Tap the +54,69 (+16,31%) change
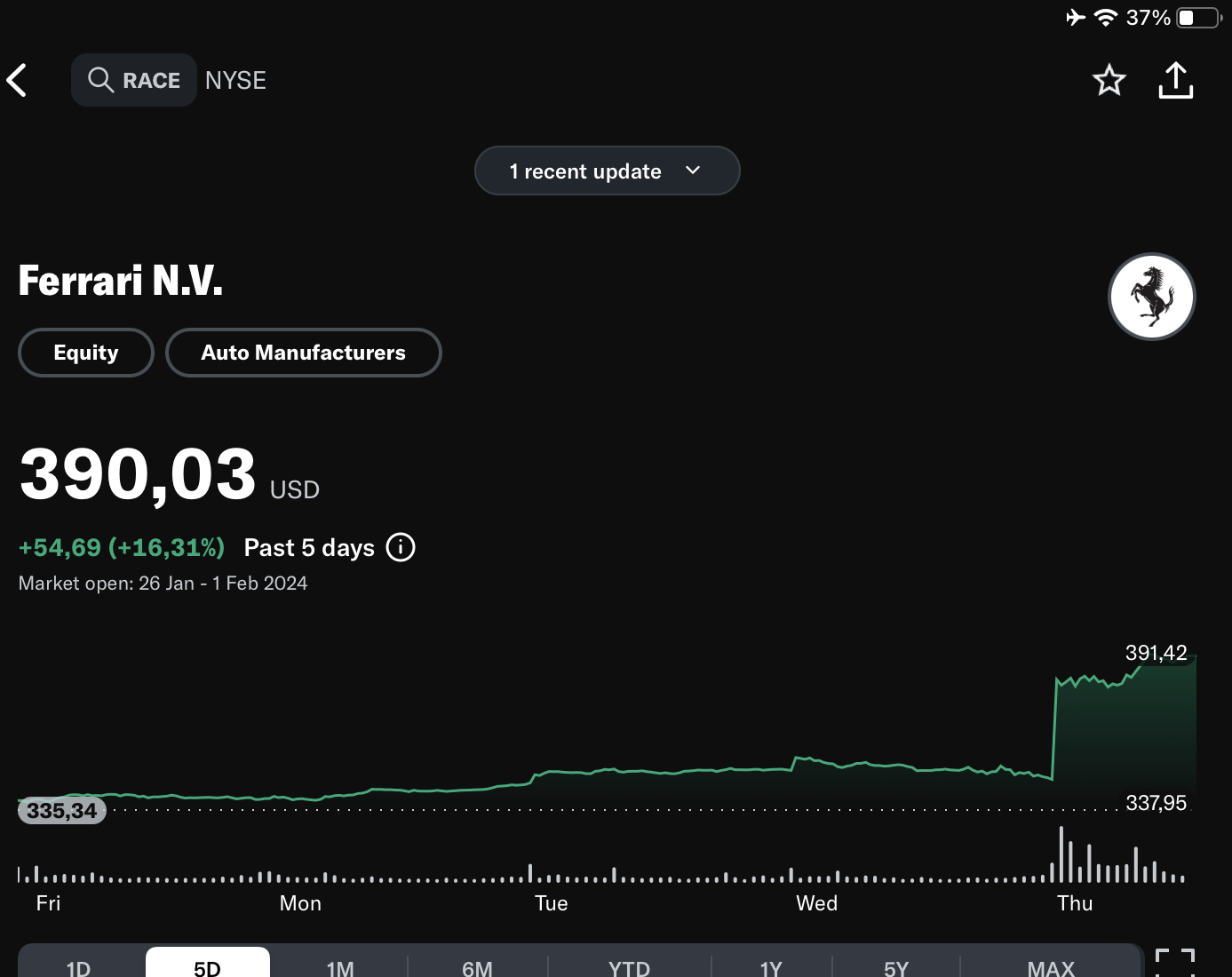 [122, 547]
